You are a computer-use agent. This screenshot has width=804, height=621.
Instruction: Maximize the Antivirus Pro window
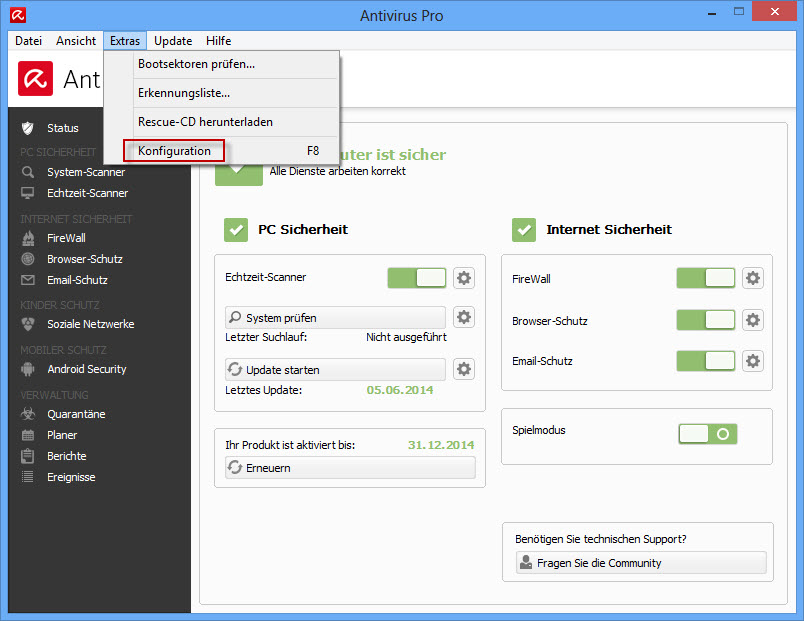click(x=739, y=11)
